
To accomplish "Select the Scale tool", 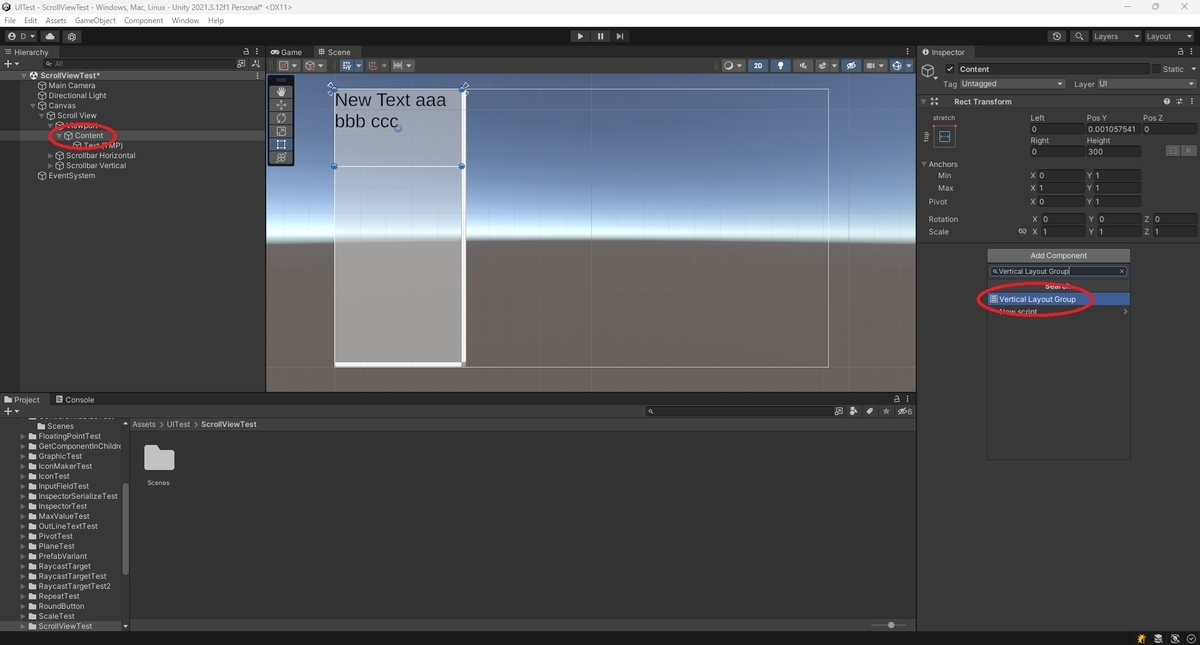I will coord(281,131).
